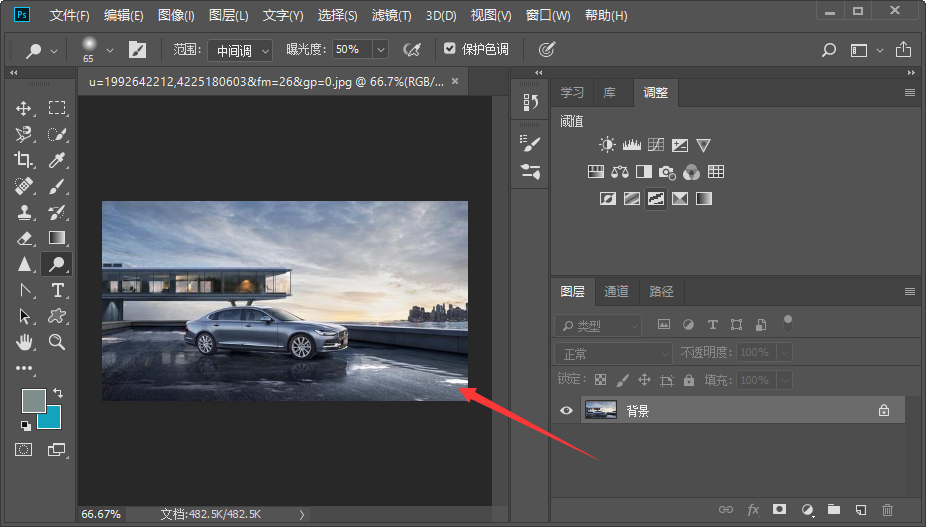Image resolution: width=926 pixels, height=527 pixels.
Task: Add a Photo Filter adjustment
Action: (x=667, y=172)
